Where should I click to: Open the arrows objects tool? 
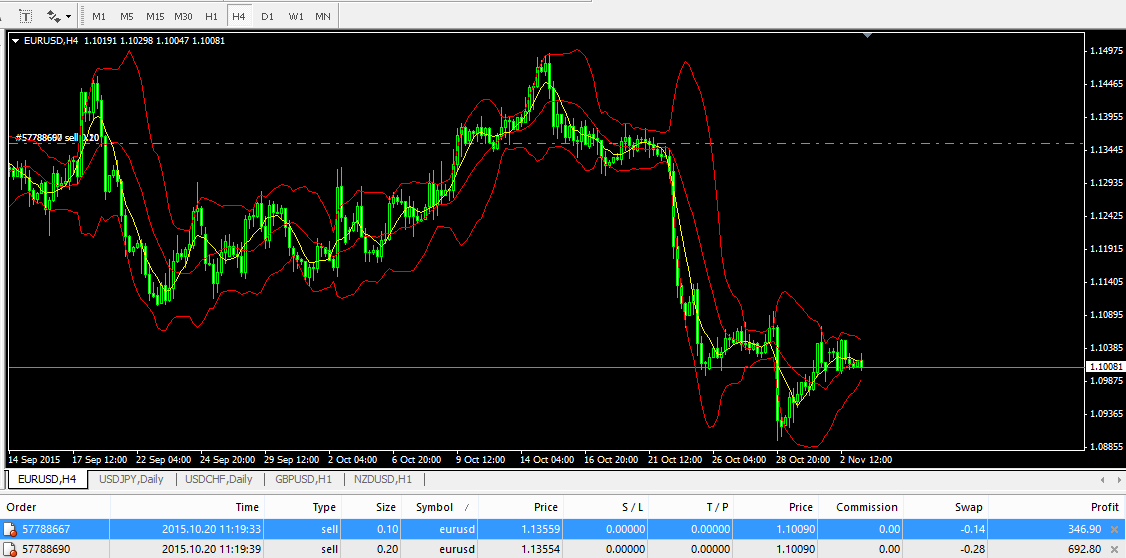point(54,15)
